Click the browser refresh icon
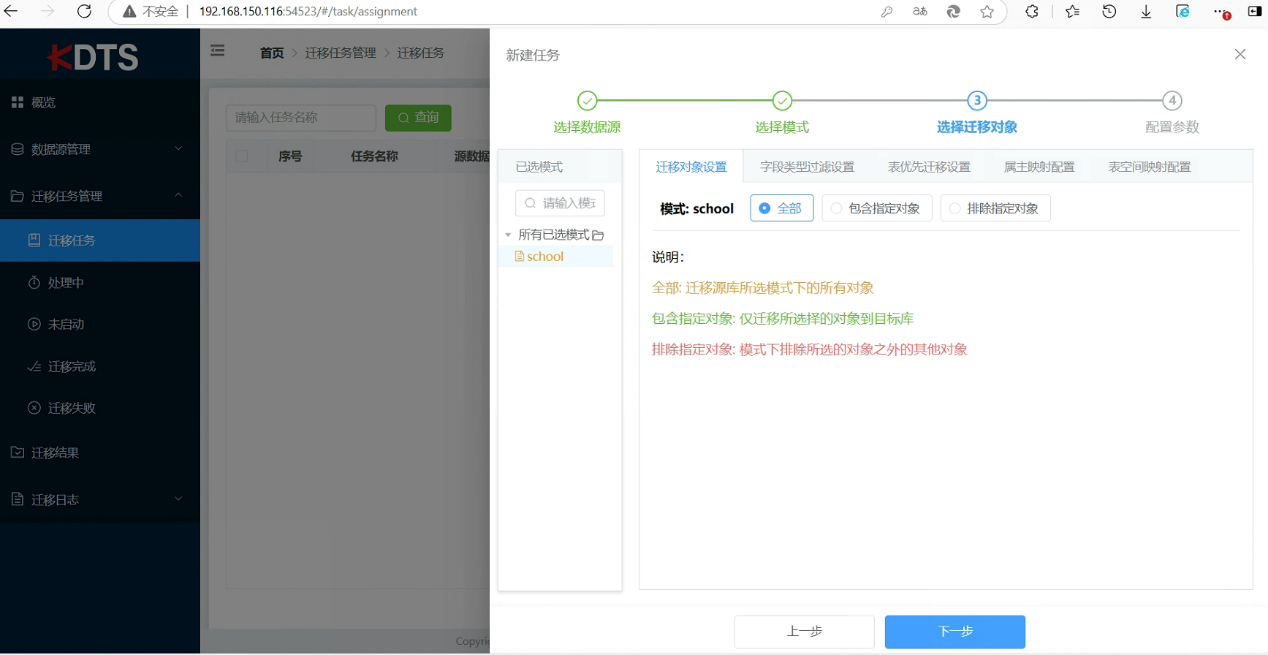 point(84,12)
